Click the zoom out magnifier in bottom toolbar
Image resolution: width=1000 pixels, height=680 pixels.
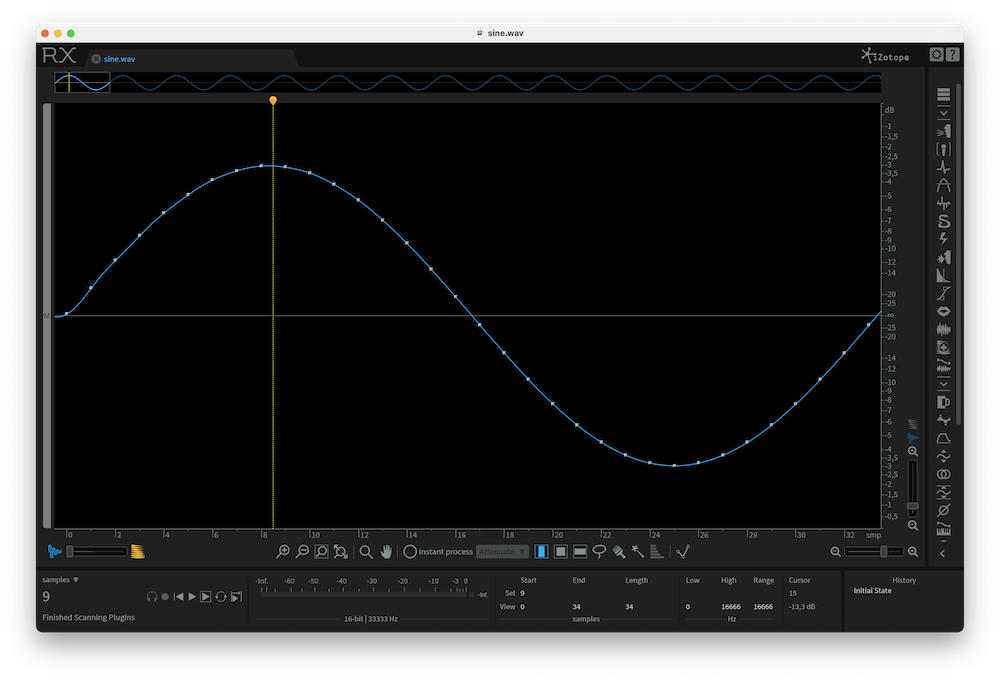tap(302, 552)
